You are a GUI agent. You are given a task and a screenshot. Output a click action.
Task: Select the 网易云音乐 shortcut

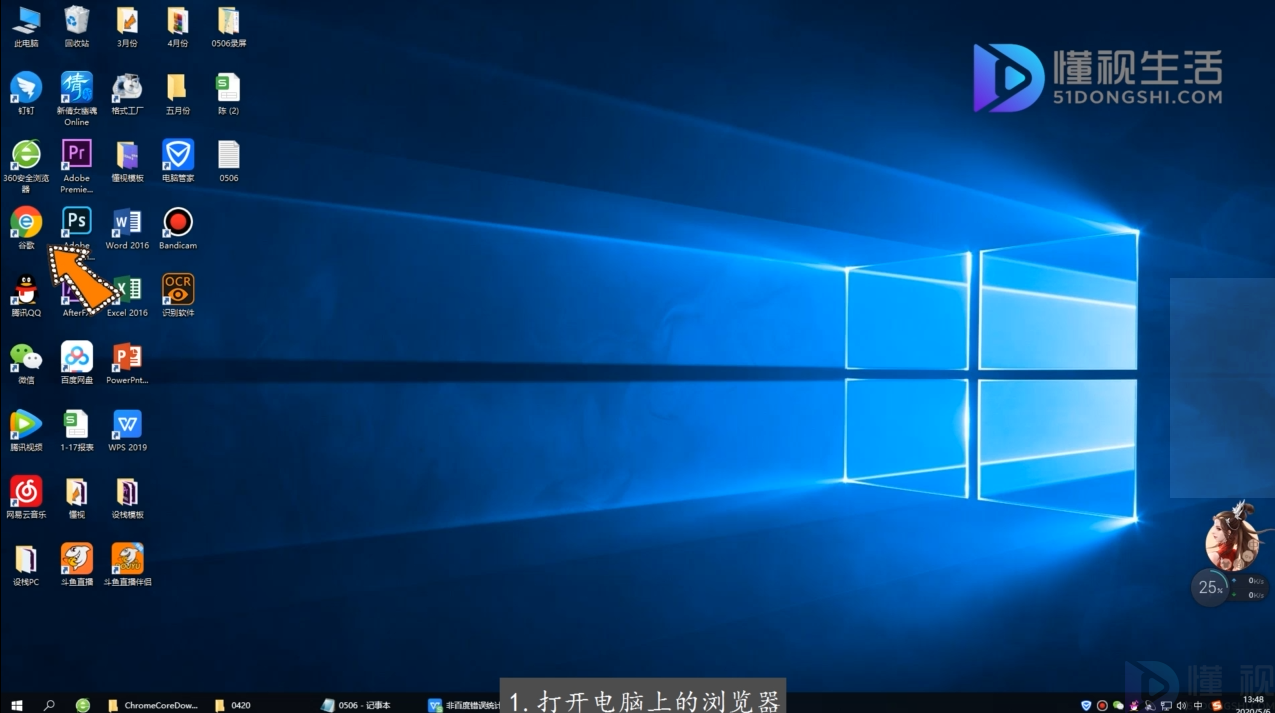click(x=26, y=497)
